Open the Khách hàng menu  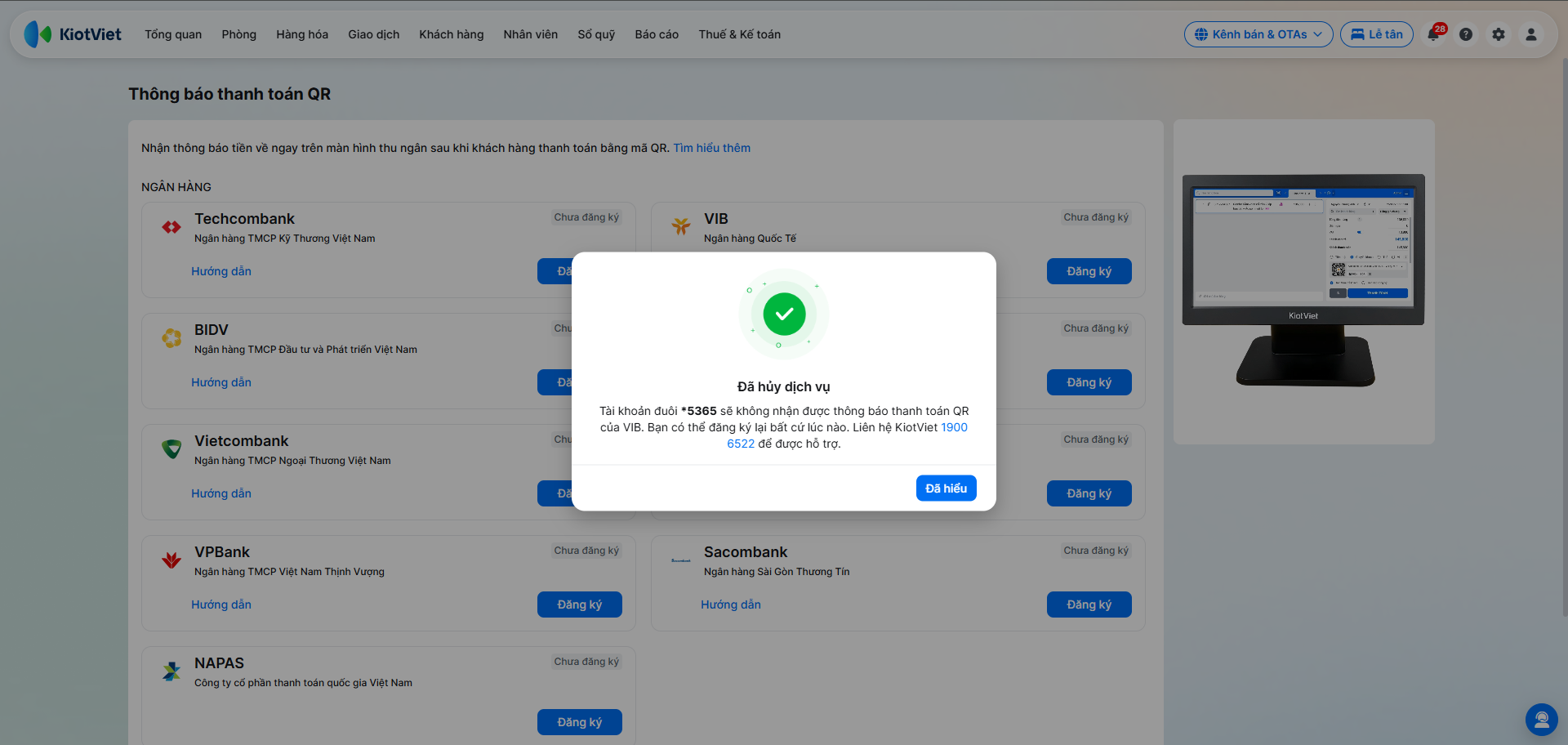click(x=452, y=34)
